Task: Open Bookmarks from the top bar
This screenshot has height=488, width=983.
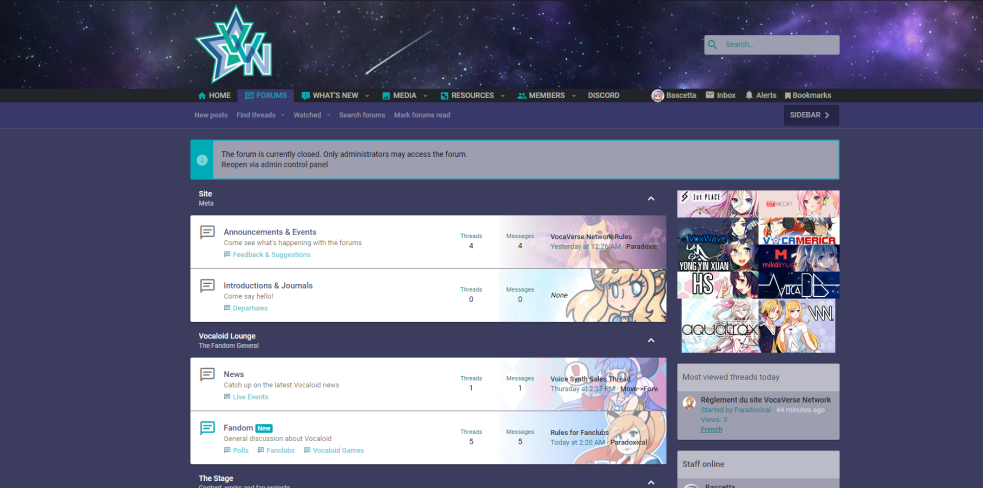Action: pos(807,95)
